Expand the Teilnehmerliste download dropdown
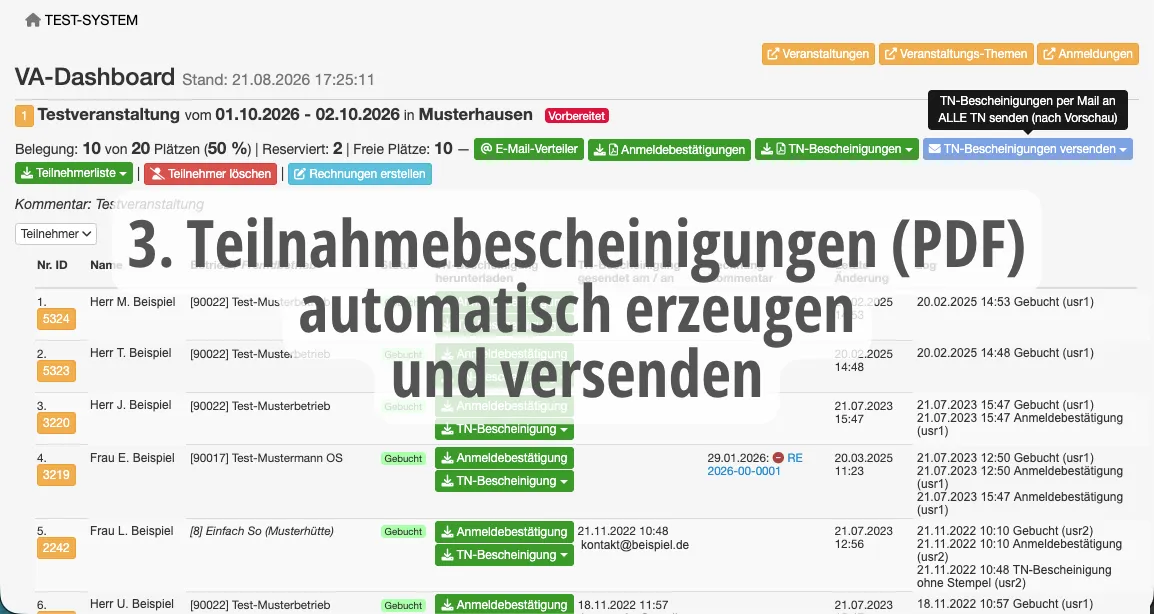The image size is (1154, 614). coord(74,173)
